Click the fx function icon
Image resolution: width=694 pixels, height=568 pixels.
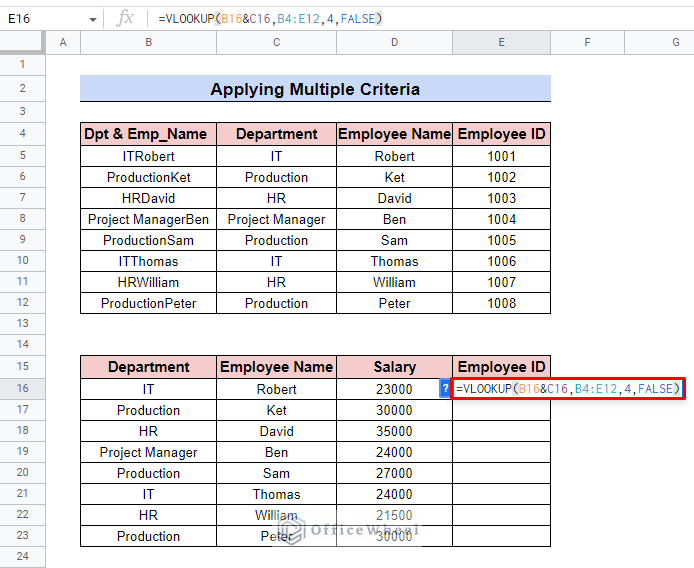click(125, 19)
